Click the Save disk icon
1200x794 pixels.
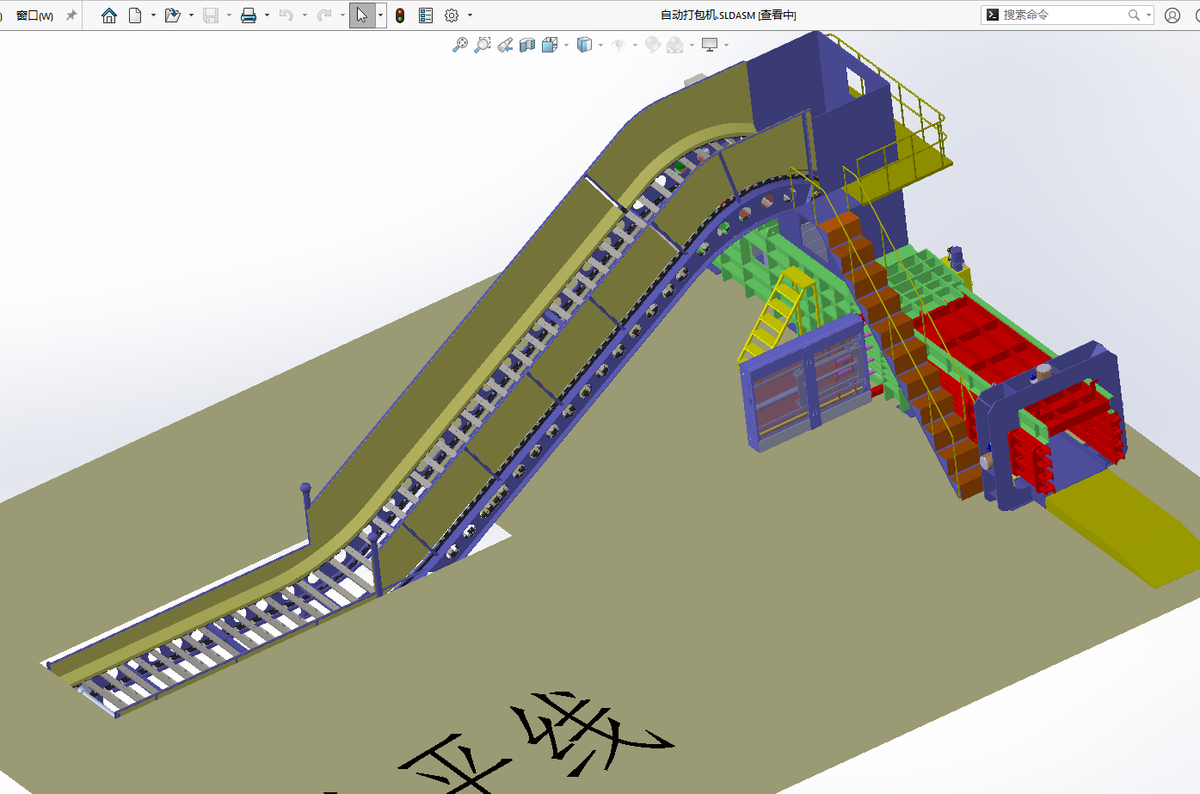(211, 15)
